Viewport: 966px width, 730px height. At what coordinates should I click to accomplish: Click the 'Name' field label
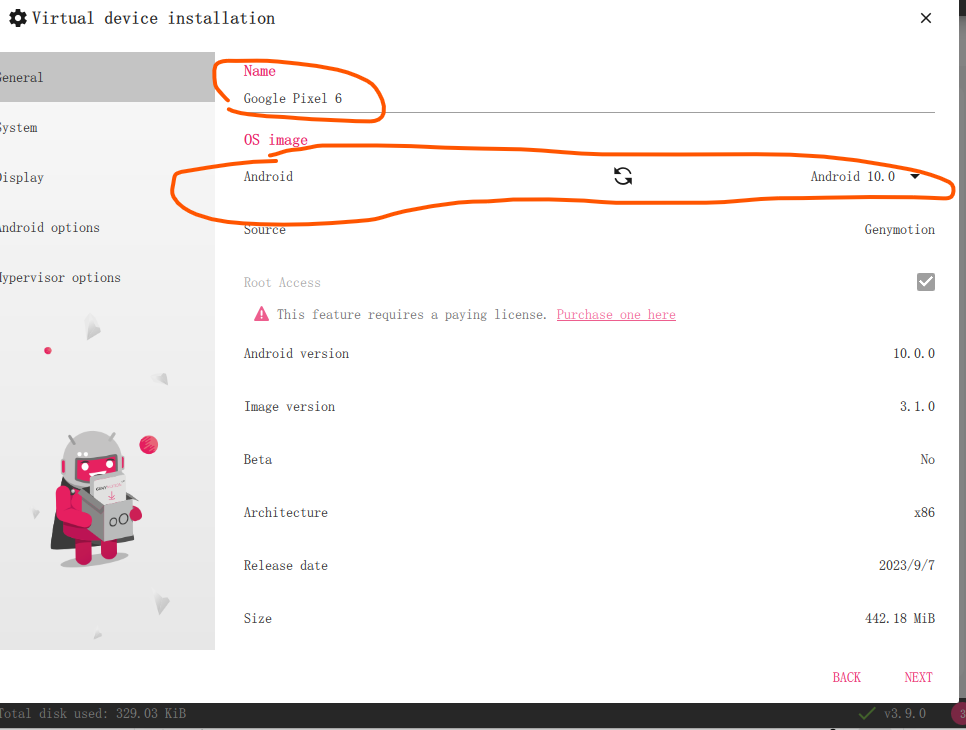[259, 71]
